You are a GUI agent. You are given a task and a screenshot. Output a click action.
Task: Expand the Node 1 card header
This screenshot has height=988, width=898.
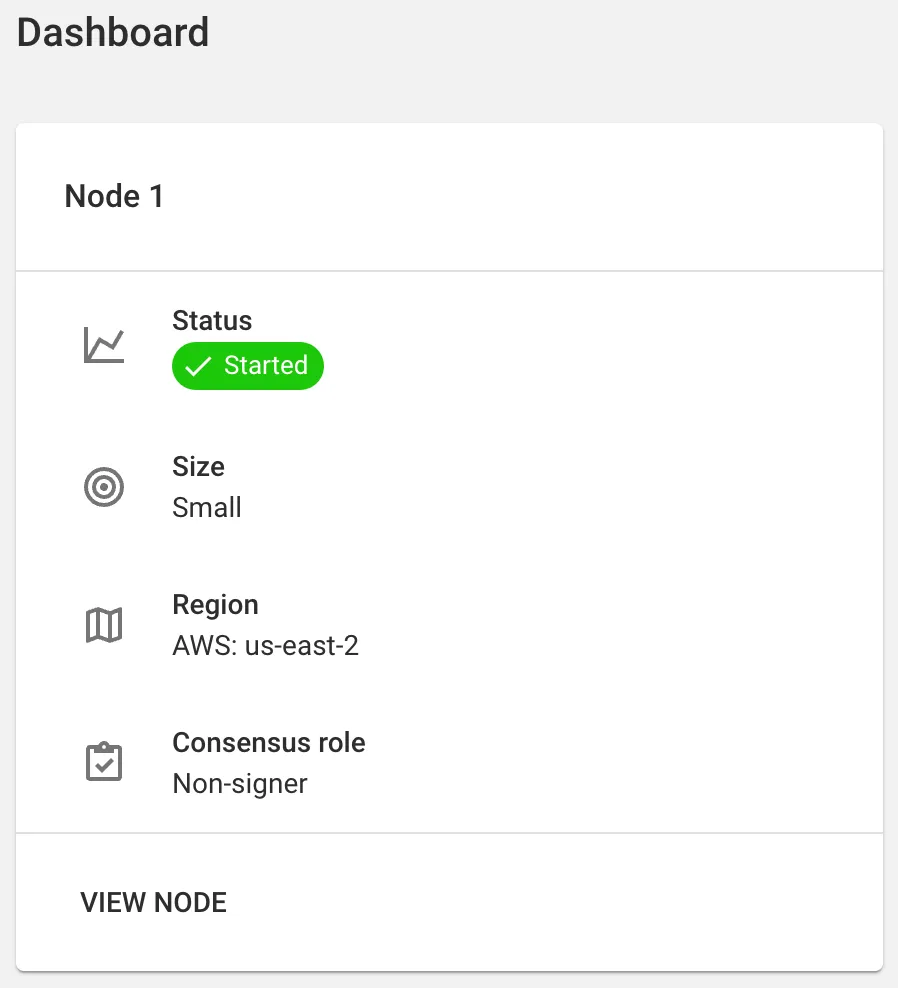114,196
